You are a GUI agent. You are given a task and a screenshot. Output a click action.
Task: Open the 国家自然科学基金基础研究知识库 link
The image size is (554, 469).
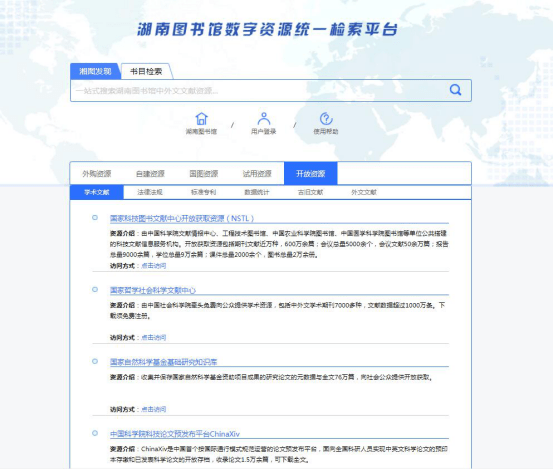click(164, 362)
